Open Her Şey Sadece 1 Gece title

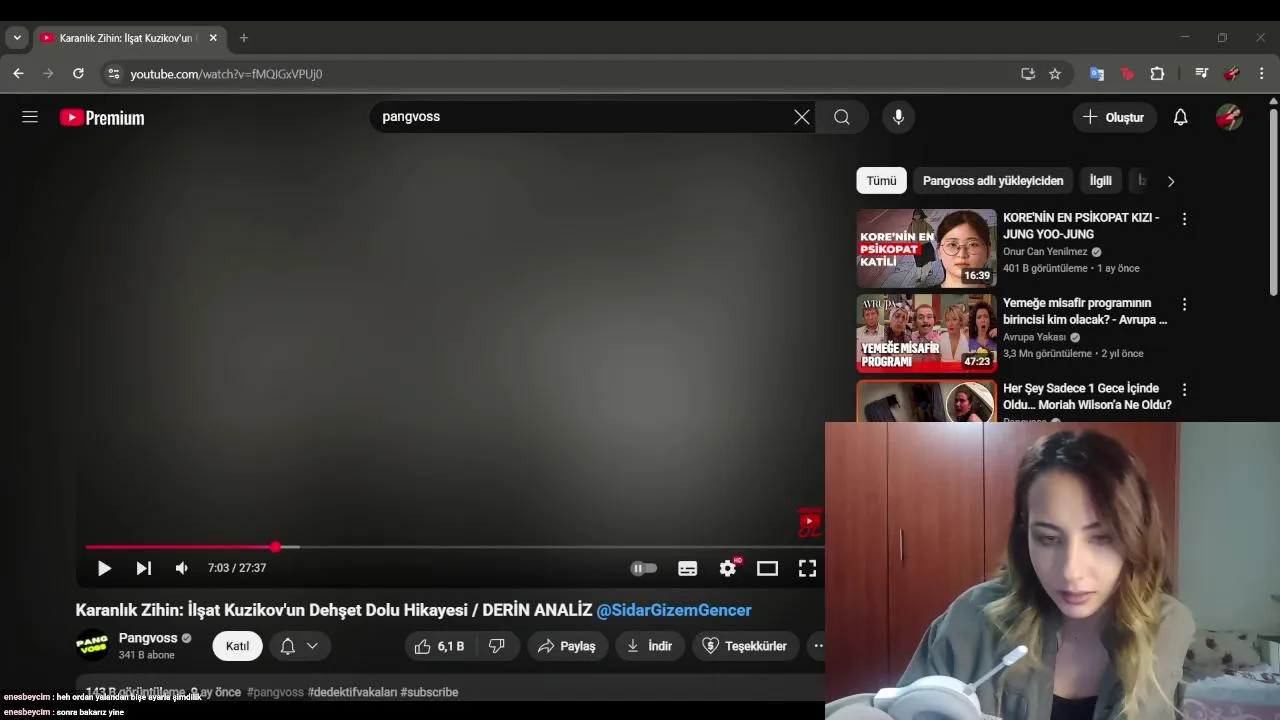point(1087,396)
